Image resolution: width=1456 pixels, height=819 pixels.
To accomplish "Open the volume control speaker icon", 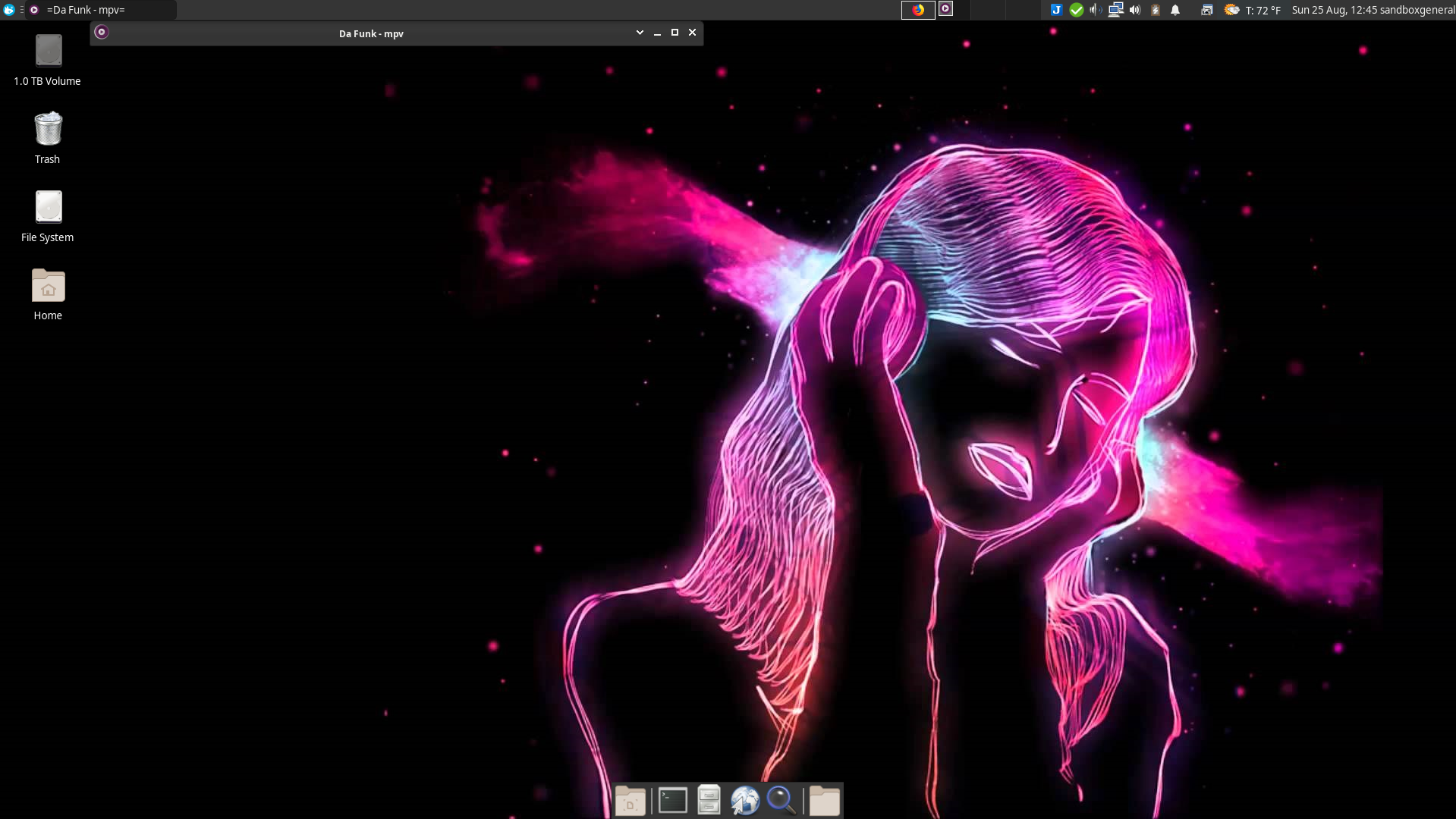I will click(x=1135, y=10).
